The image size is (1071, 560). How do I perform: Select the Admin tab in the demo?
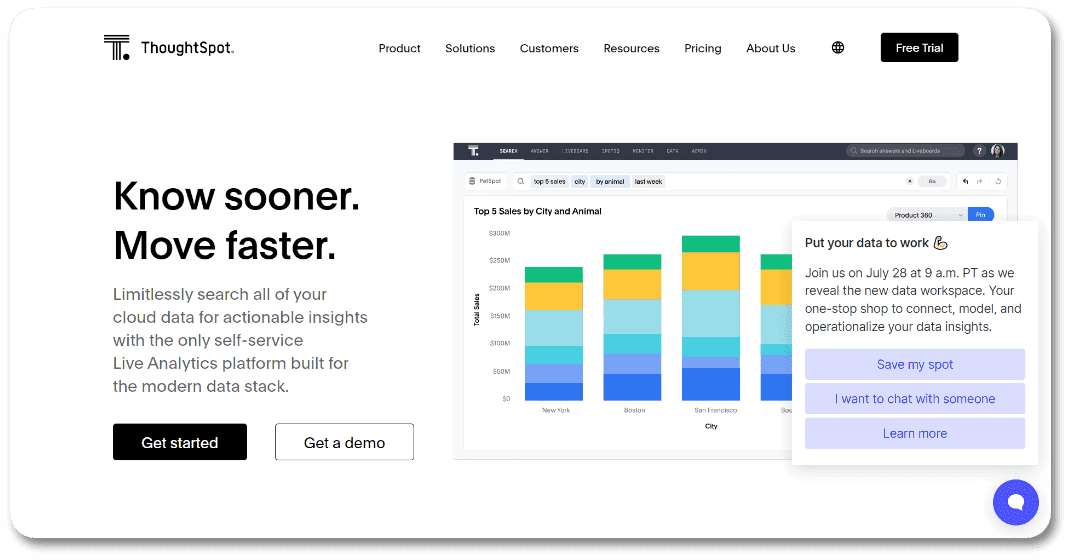699,151
